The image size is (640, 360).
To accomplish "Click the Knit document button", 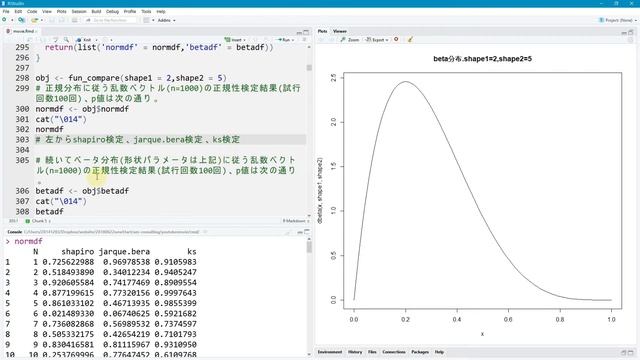I will 84,40.
